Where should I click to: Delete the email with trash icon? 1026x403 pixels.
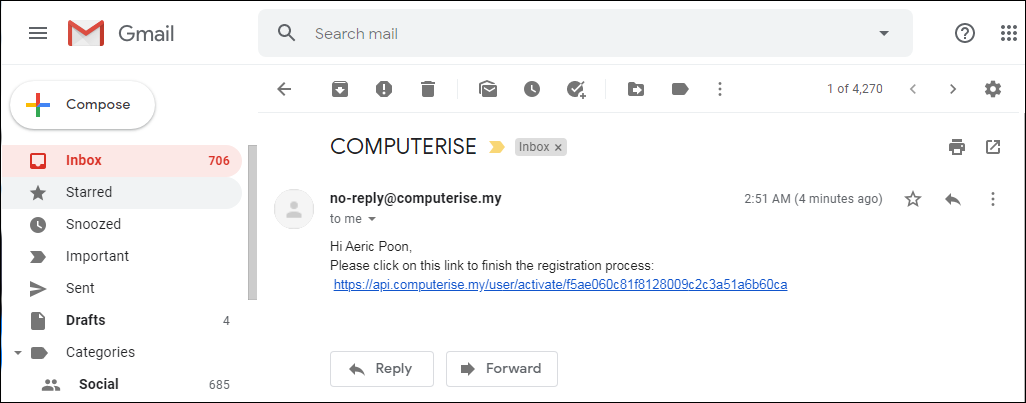(x=428, y=89)
